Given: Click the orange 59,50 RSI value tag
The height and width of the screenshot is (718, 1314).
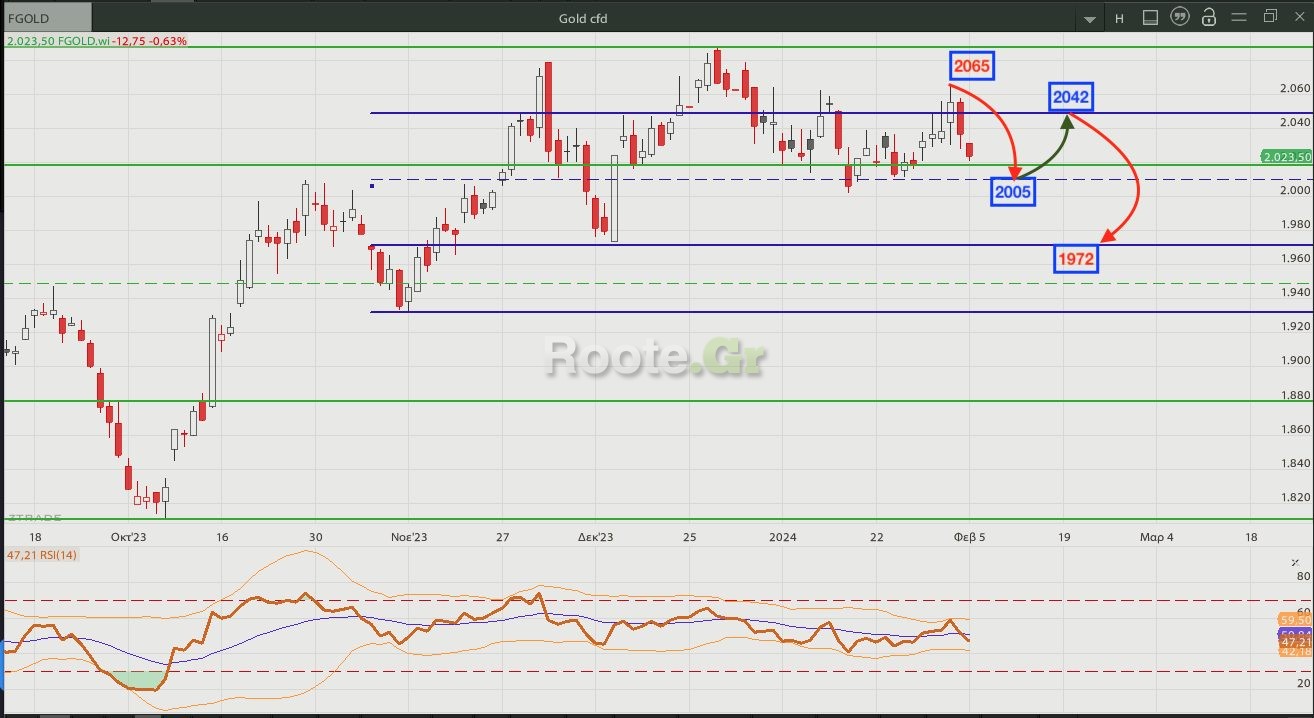Looking at the screenshot, I should pos(1295,620).
